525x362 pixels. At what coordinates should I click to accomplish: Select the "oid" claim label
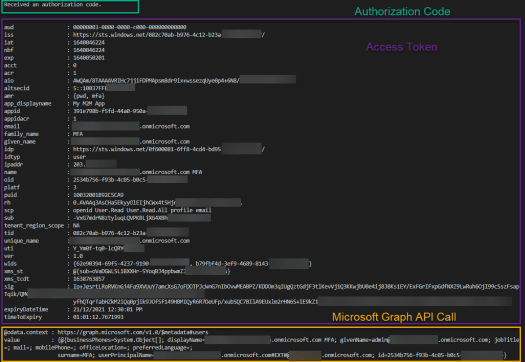(9, 180)
